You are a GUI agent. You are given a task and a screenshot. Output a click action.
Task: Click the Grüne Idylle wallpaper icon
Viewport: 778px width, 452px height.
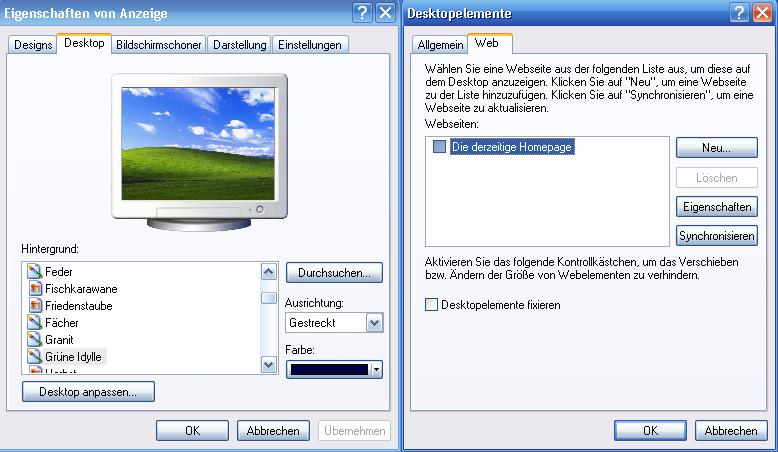tap(34, 357)
